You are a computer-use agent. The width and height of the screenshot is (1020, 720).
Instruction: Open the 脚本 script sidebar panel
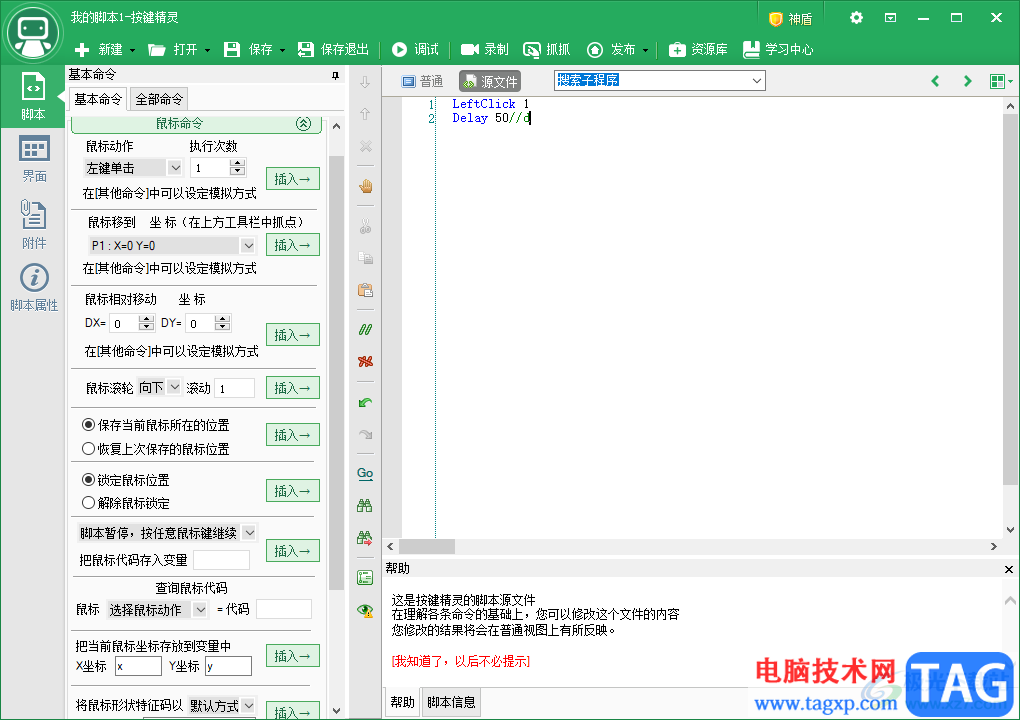(33, 96)
